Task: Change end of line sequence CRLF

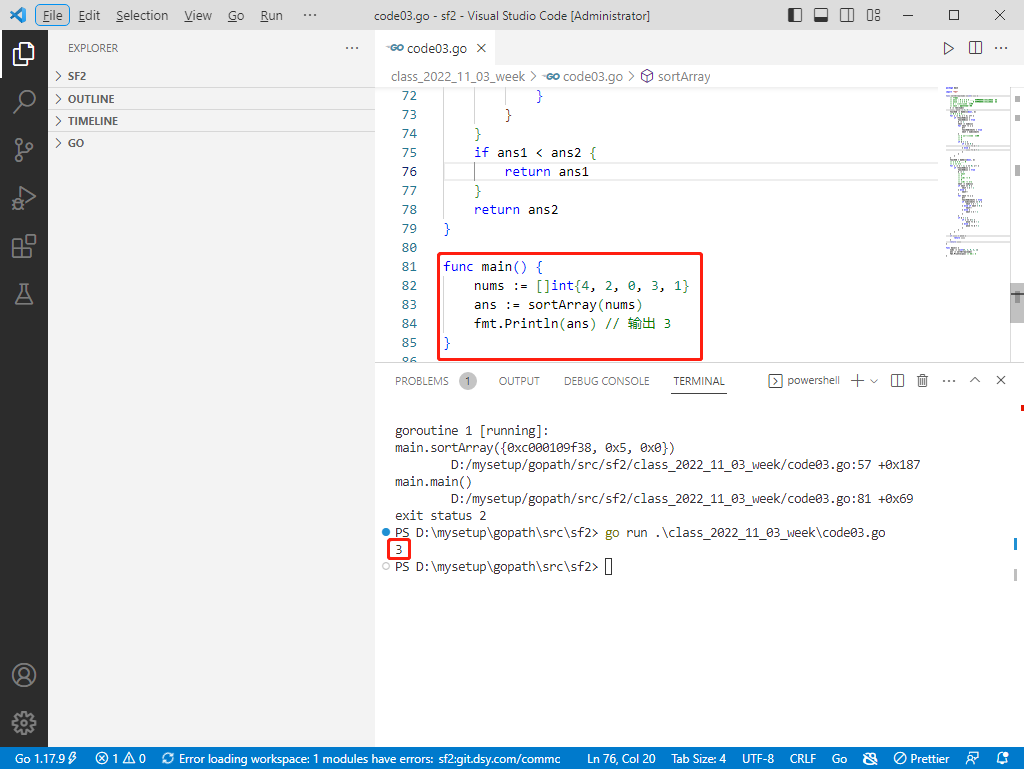Action: [803, 759]
